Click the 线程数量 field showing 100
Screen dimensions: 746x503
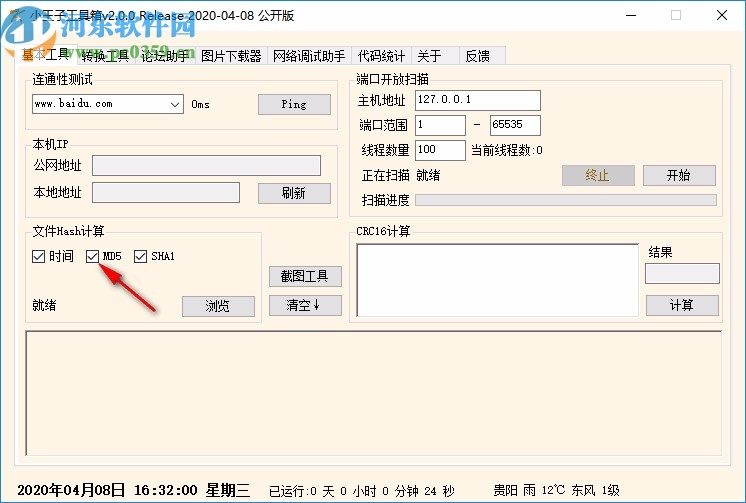click(440, 150)
